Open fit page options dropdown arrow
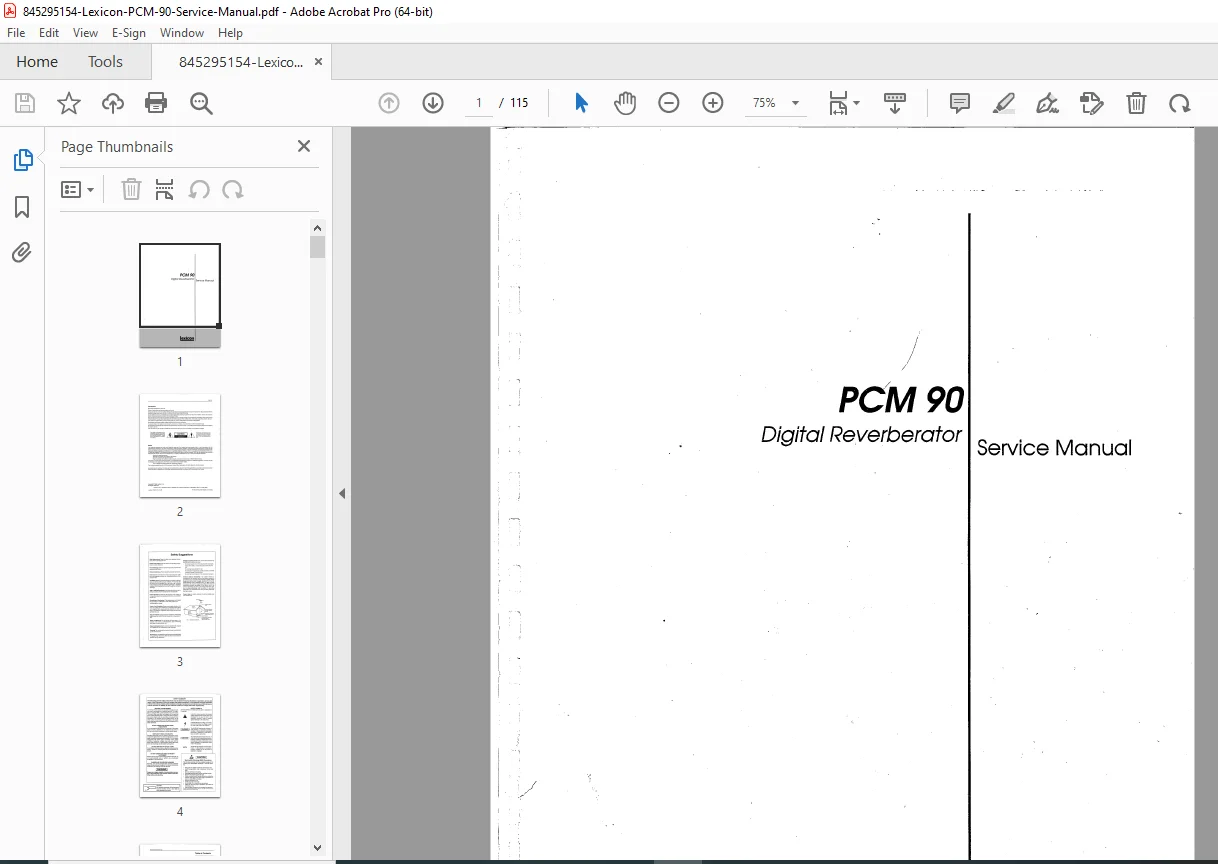The image size is (1218, 864). [857, 103]
